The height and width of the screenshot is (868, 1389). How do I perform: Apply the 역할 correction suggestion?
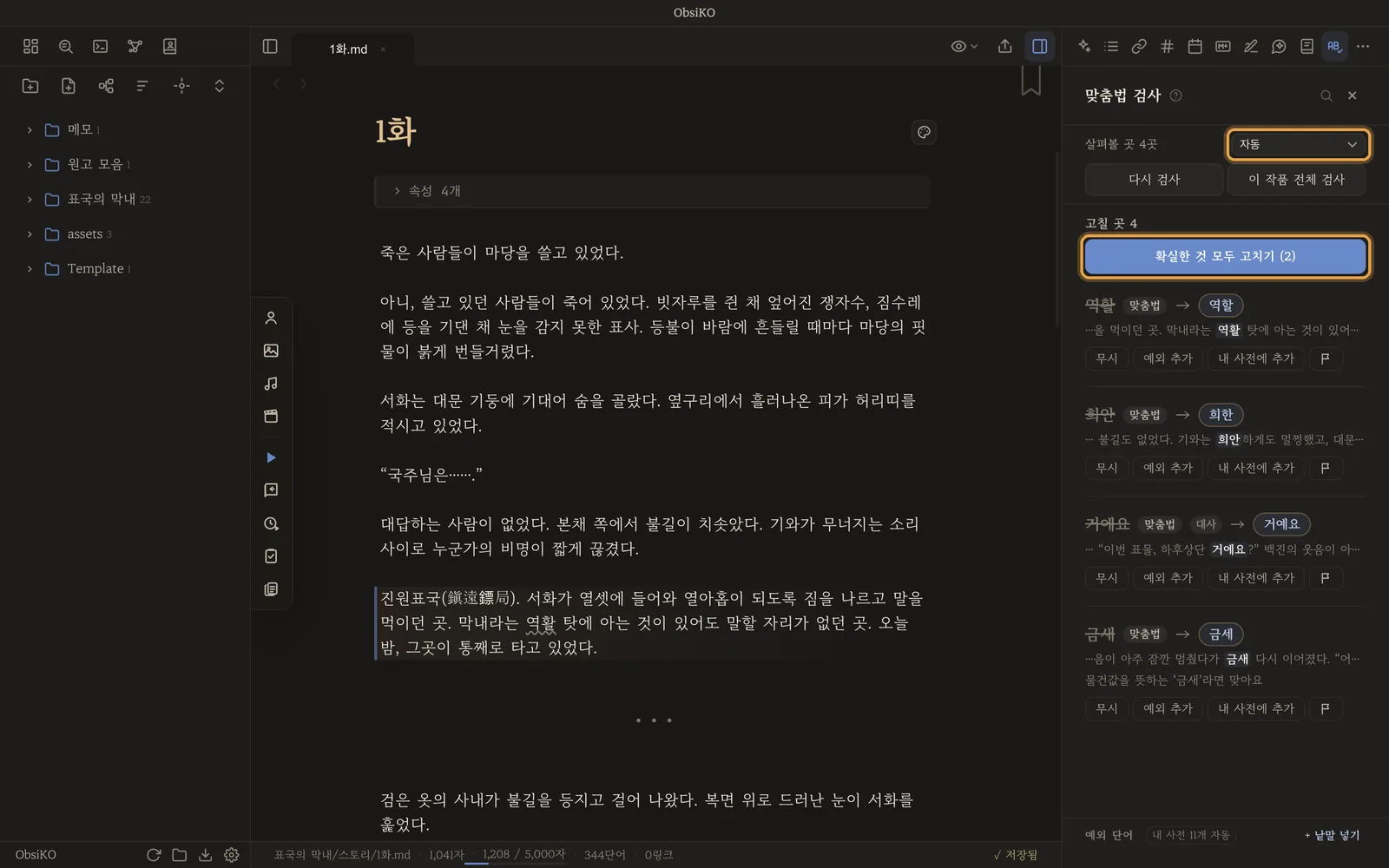point(1221,306)
